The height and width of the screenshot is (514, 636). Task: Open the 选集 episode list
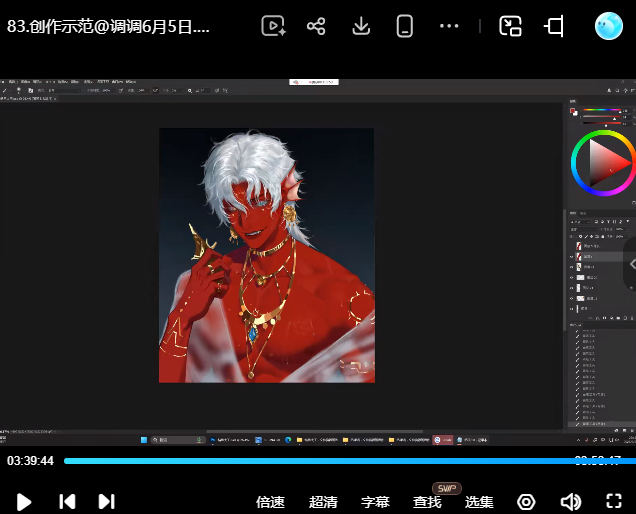tap(479, 502)
